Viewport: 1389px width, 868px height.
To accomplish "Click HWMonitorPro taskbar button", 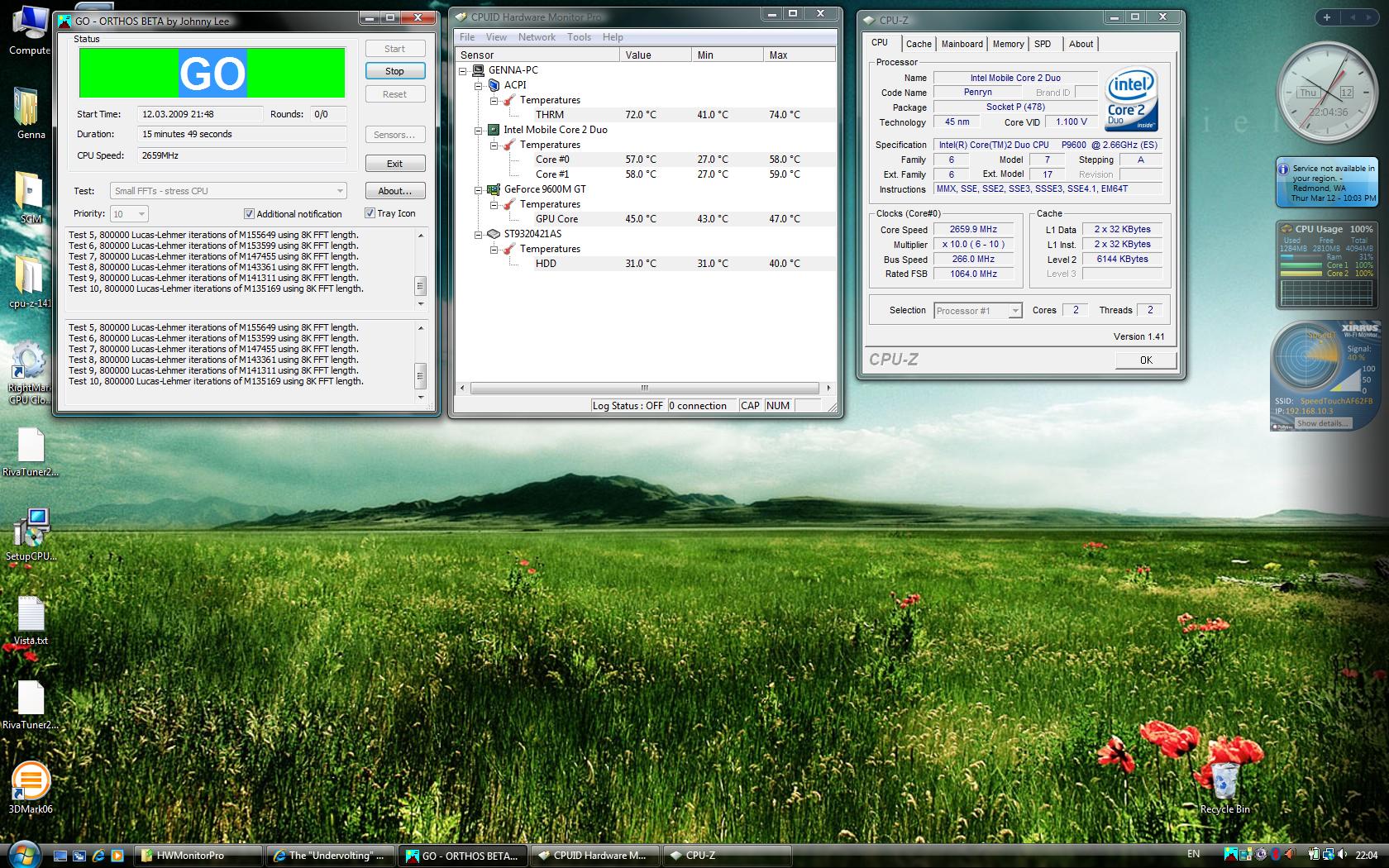I will tap(198, 856).
